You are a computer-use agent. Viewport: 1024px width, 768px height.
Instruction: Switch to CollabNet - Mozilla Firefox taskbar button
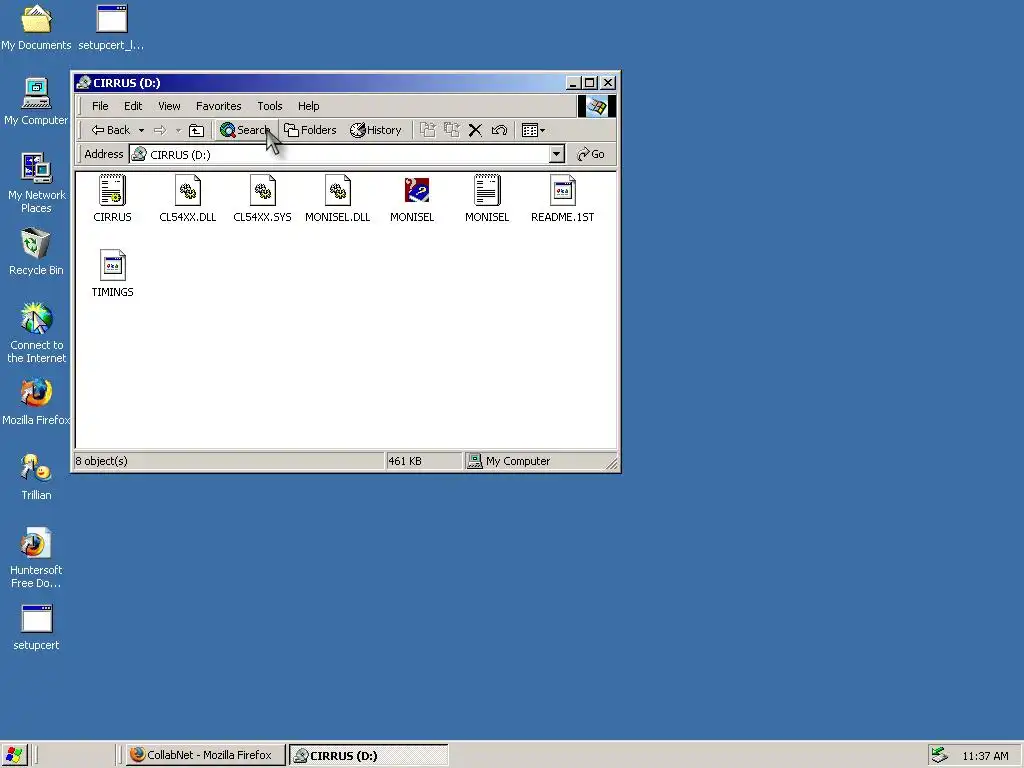(205, 755)
